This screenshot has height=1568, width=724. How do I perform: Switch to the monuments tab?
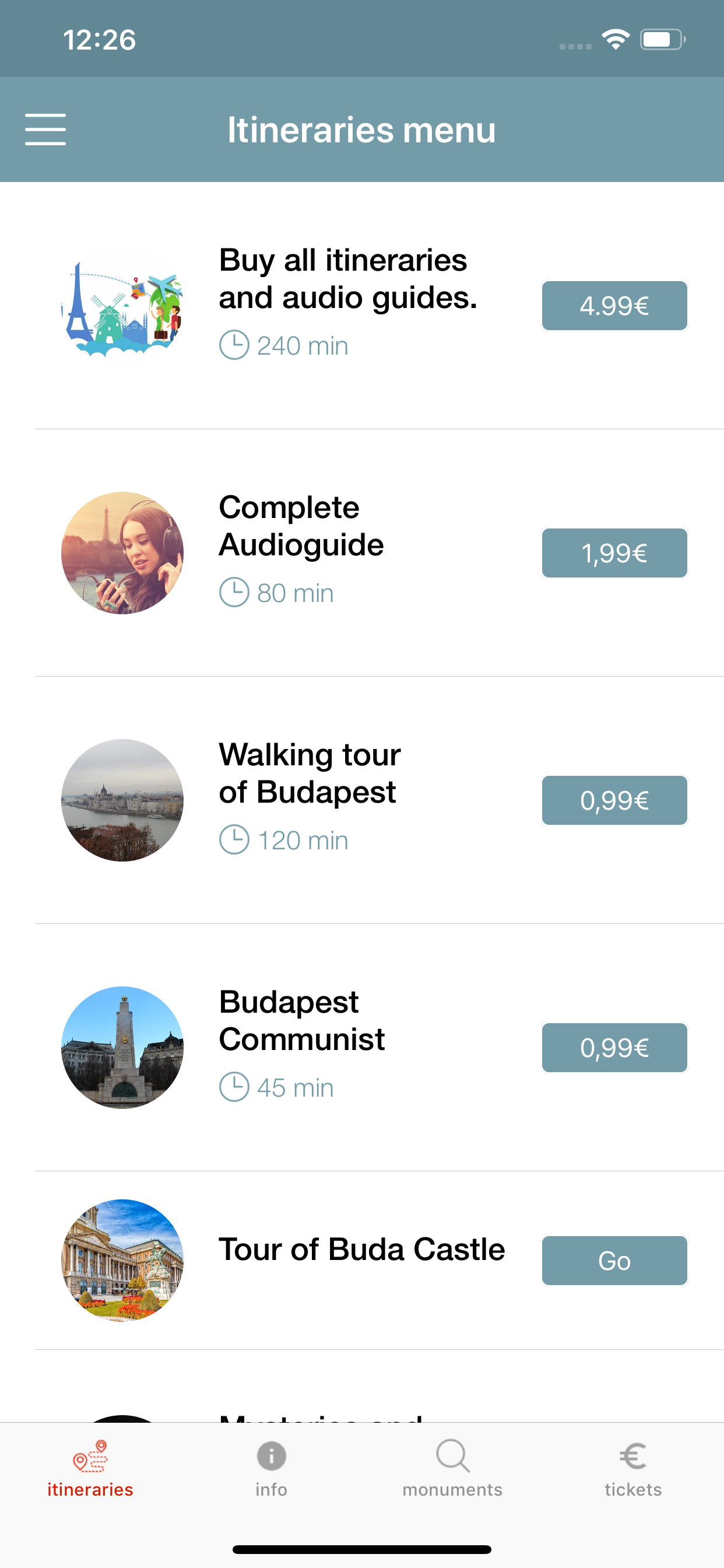[x=452, y=1468]
